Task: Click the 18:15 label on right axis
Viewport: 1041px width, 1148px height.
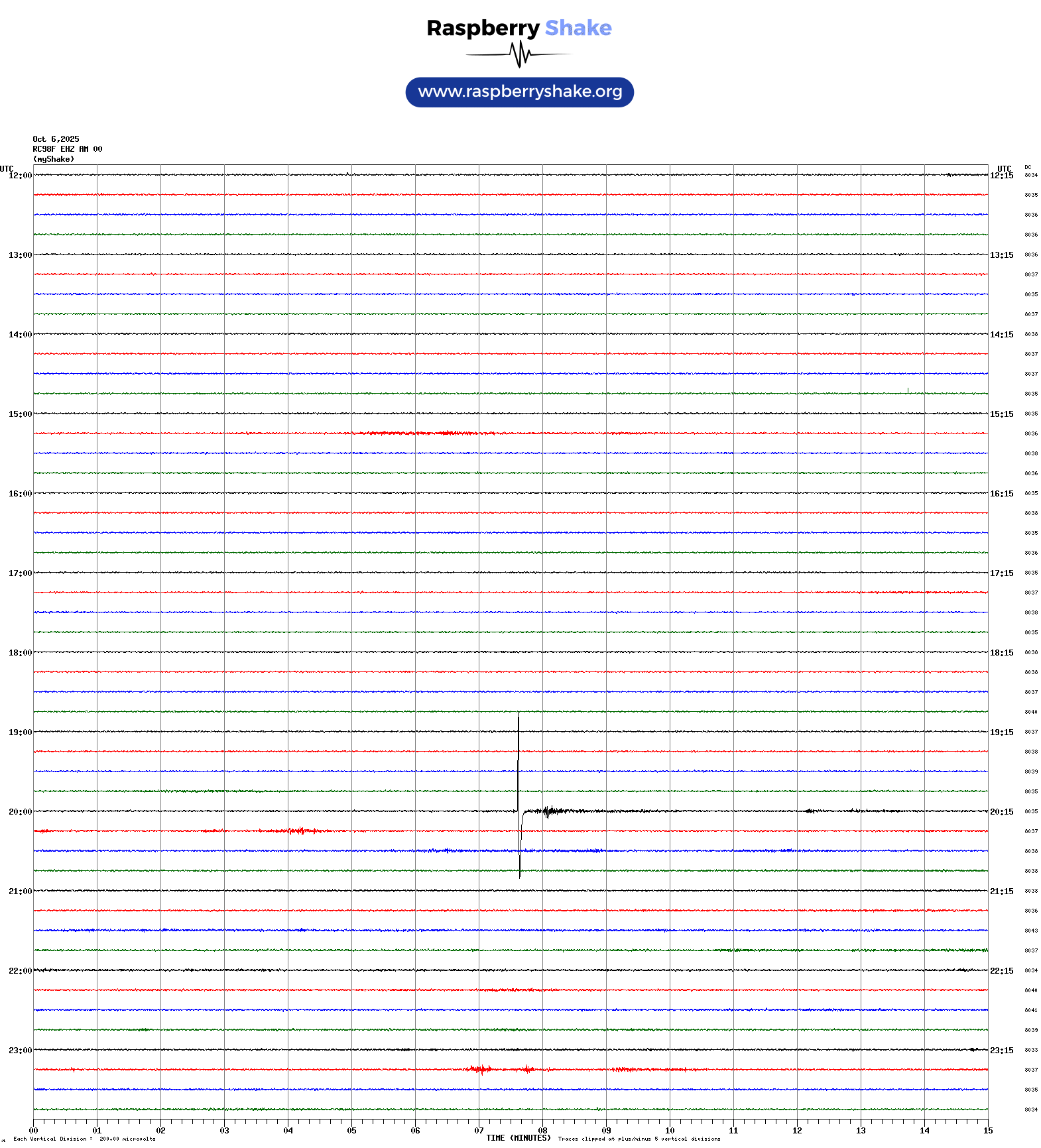Action: tap(1001, 653)
